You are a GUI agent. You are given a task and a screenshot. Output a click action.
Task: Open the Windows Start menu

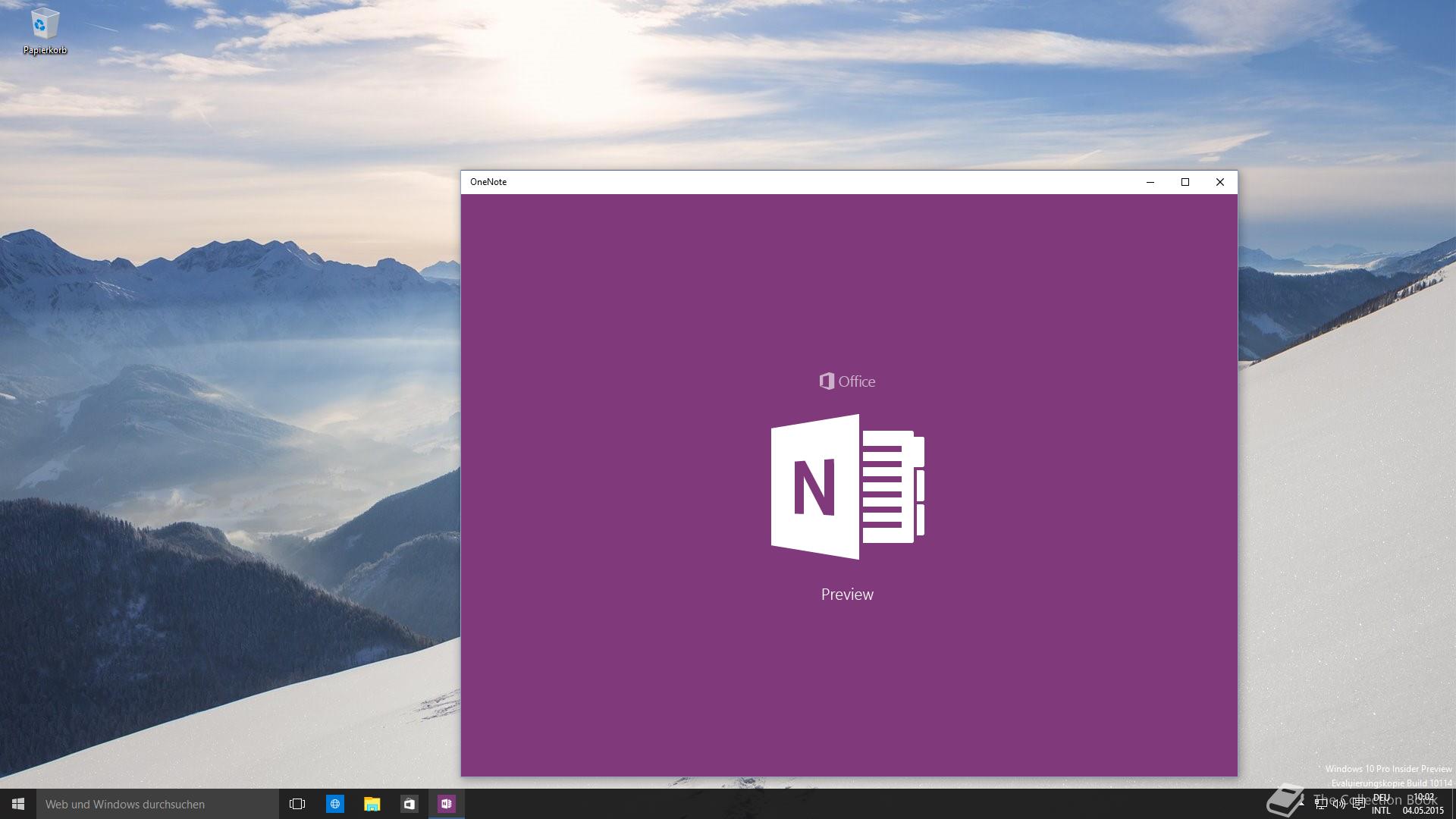point(18,804)
